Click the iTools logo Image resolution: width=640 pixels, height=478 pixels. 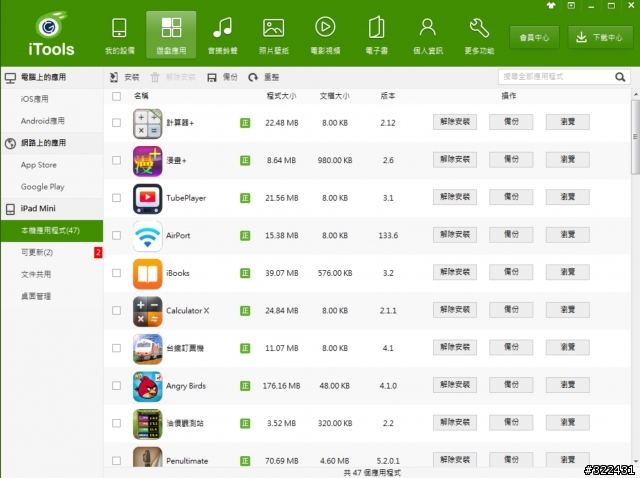[51, 34]
